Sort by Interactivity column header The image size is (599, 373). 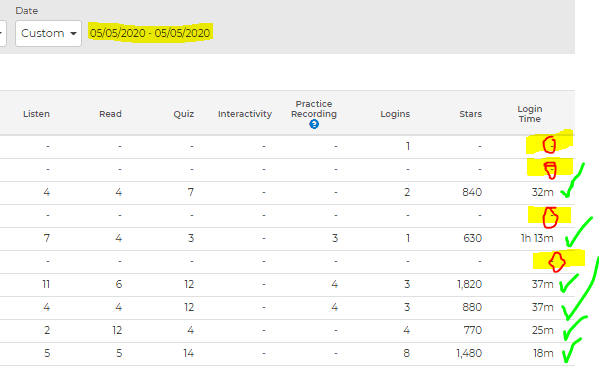coord(245,114)
